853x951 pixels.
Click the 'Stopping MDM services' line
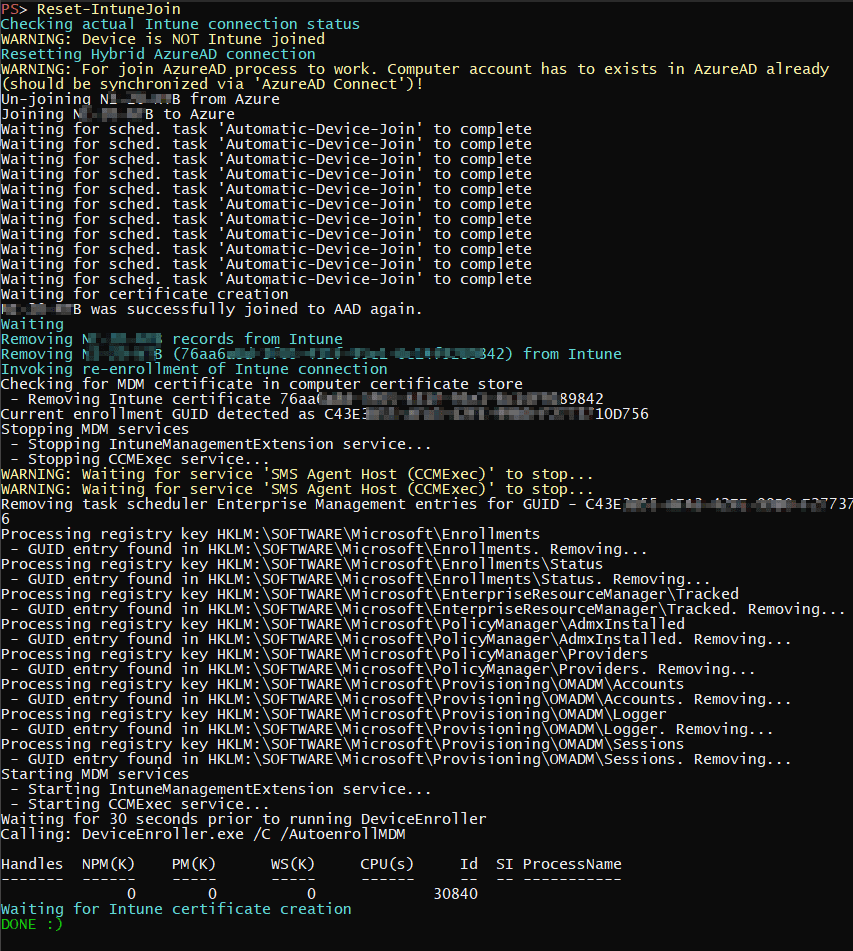coord(94,429)
